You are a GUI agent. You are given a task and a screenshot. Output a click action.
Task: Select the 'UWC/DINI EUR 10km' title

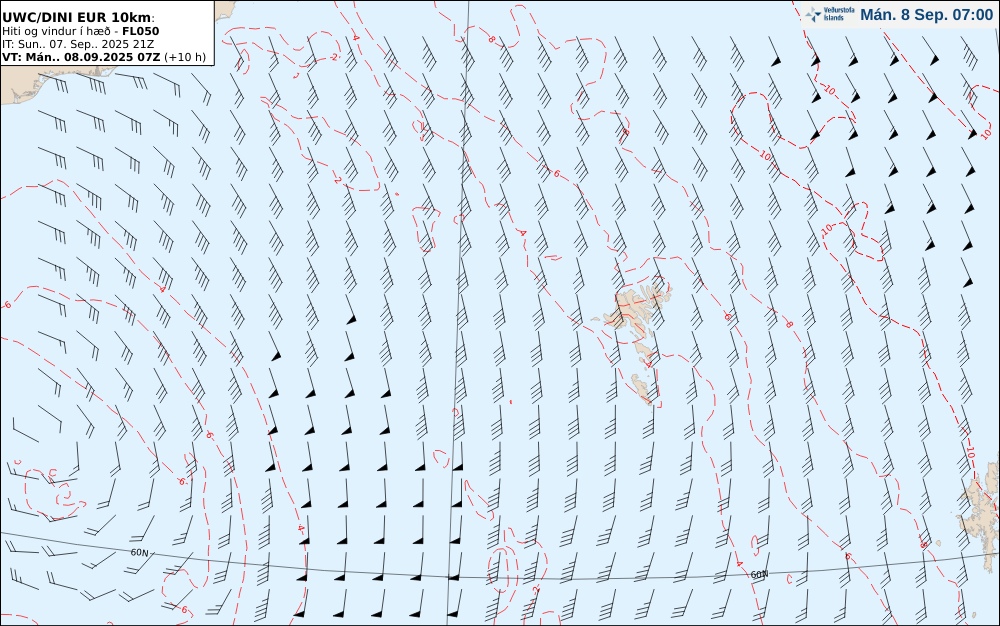coord(77,18)
